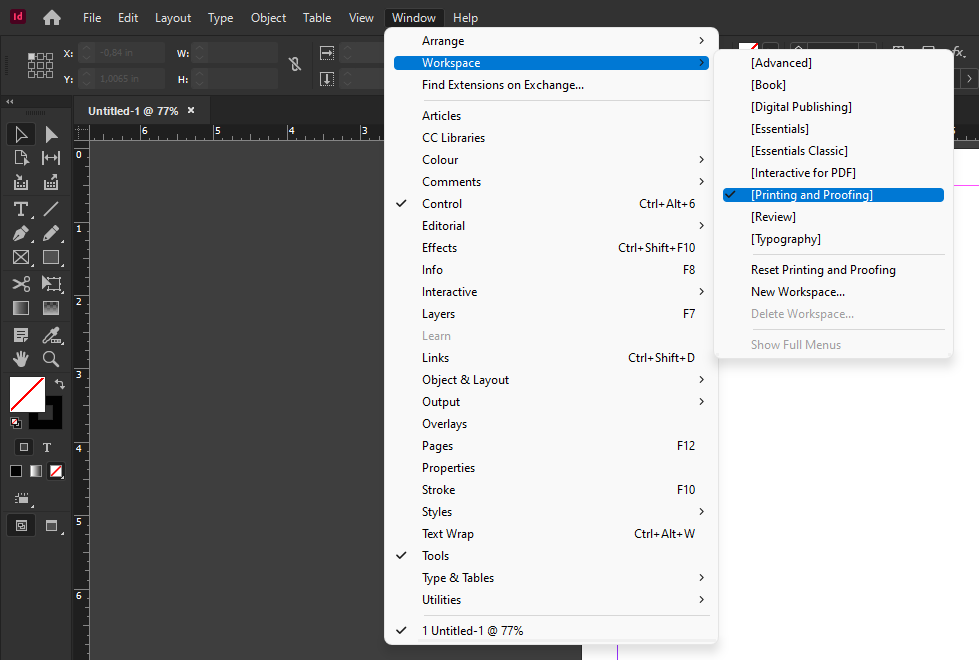Screen dimensions: 979x660
Task: Toggle the Tools panel checkmark item
Action: click(551, 556)
